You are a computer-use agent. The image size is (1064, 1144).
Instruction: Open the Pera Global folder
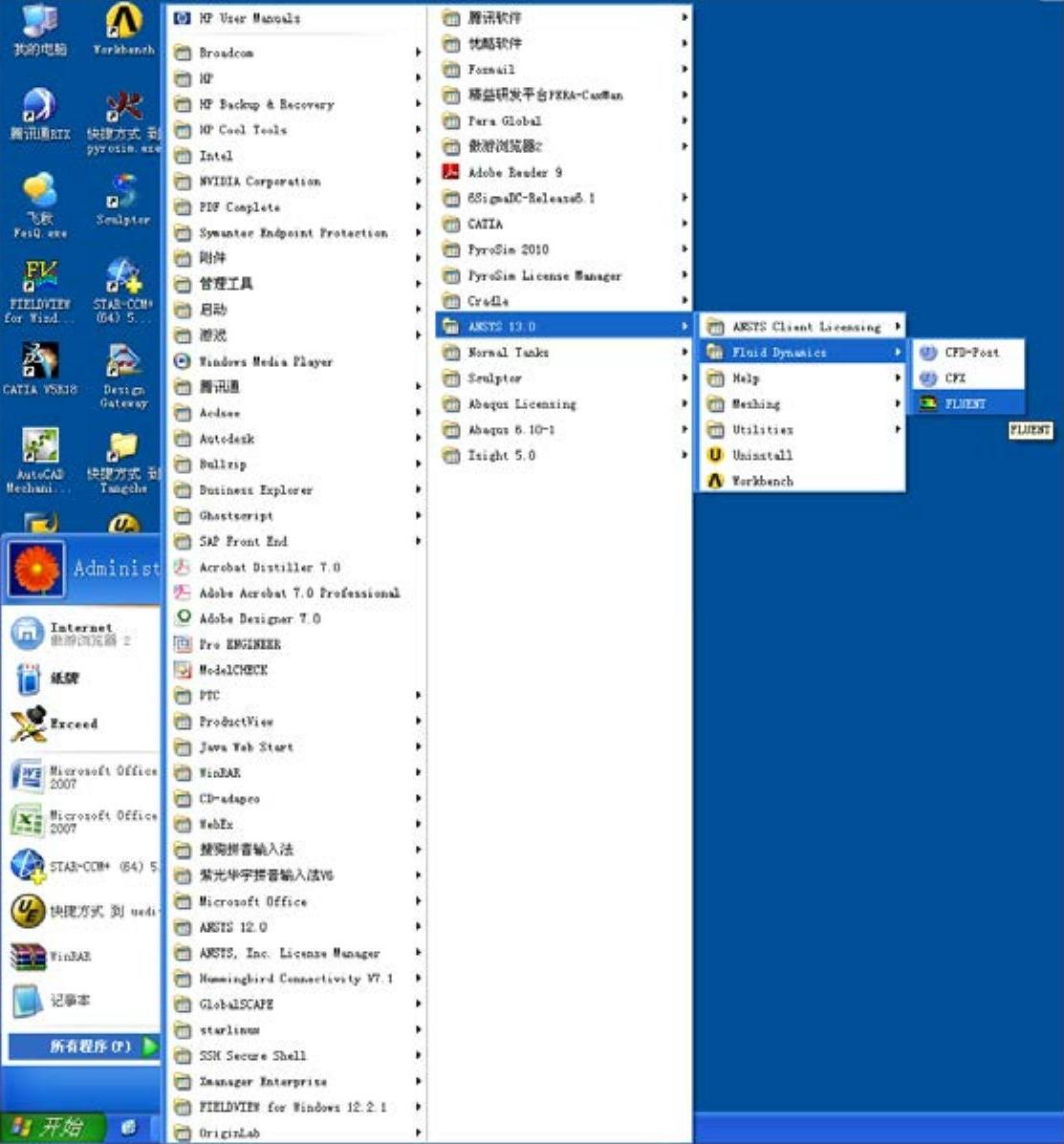coord(563,120)
